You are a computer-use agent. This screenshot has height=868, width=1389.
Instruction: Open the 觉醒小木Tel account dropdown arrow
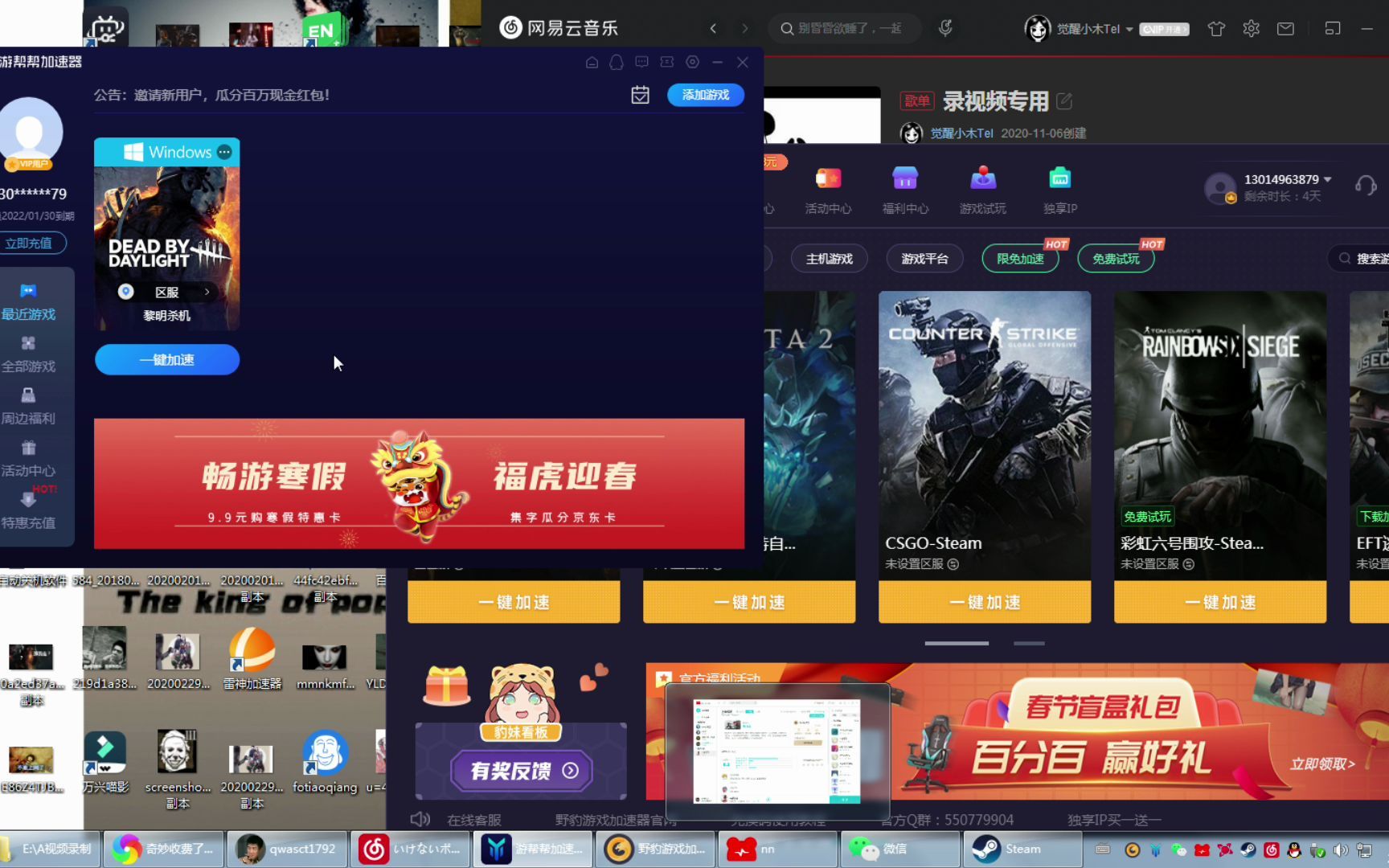click(1129, 29)
